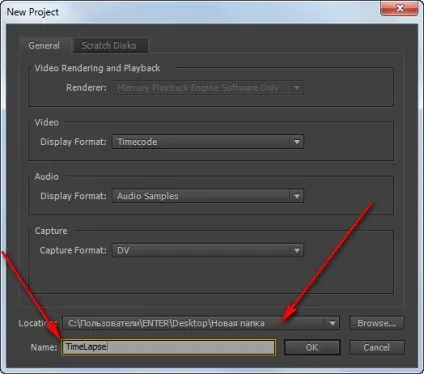Open the Capture Format dropdown showing DV

[x=208, y=250]
